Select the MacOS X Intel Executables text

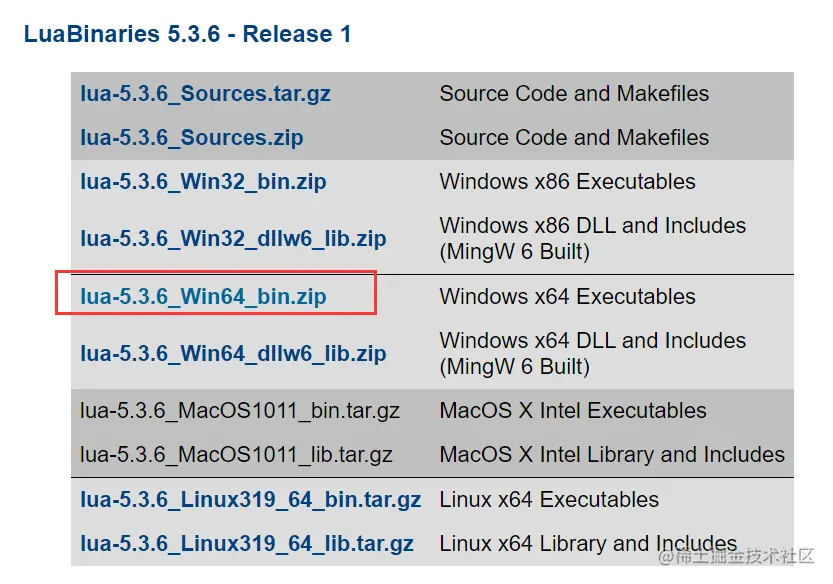(x=572, y=411)
